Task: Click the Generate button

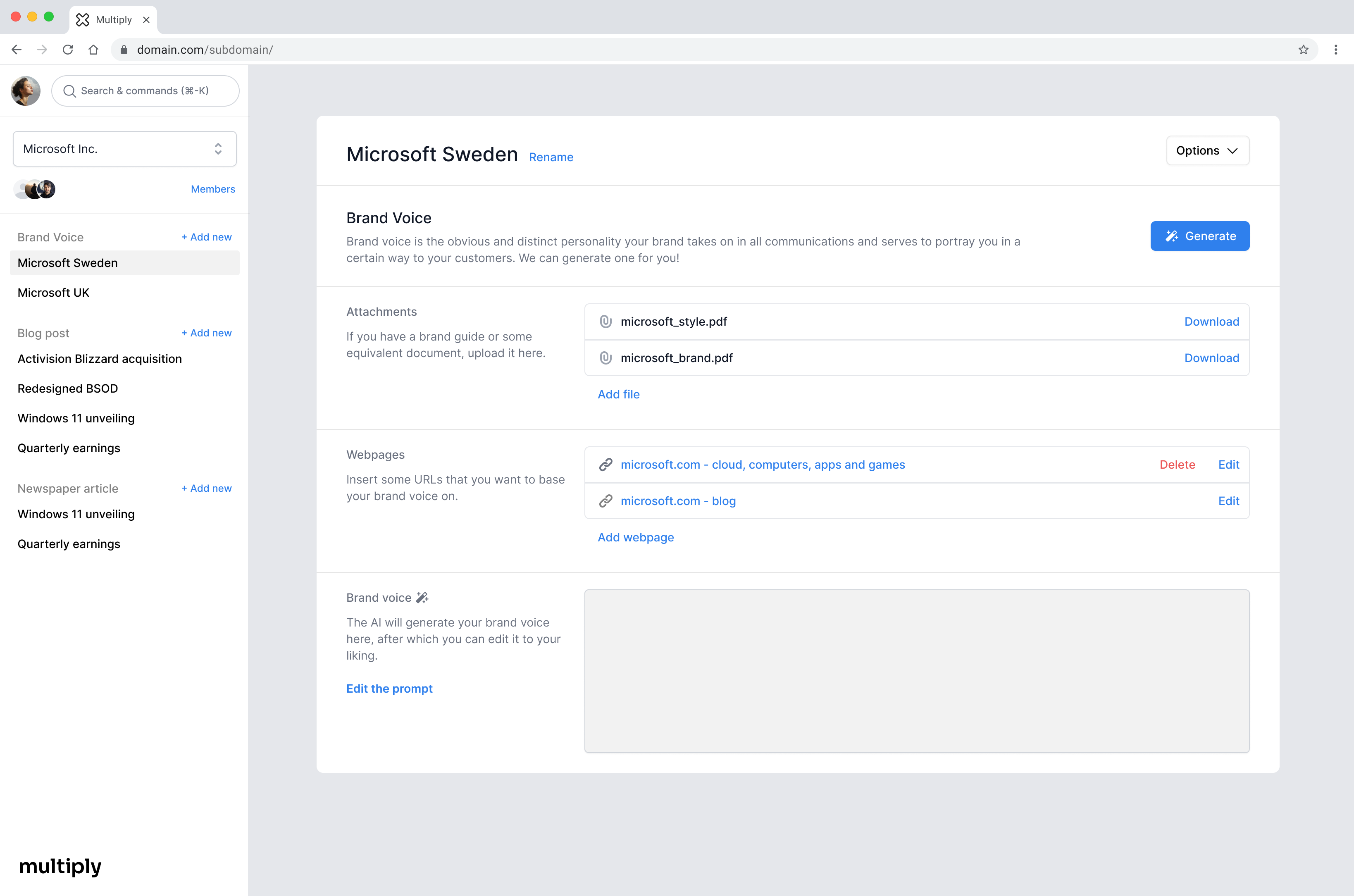Action: pos(1199,236)
